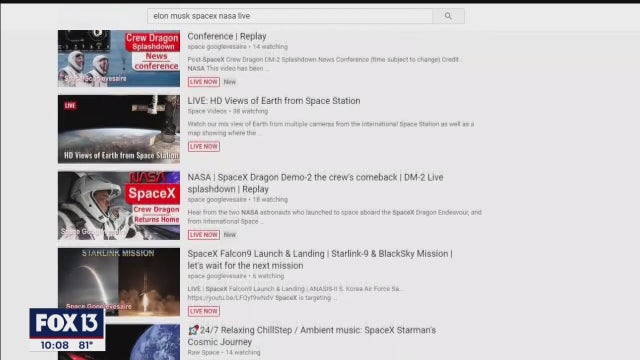The image size is (640, 360).
Task: Click the 'Watch our mix view of Earth' description
Action: 331,129
